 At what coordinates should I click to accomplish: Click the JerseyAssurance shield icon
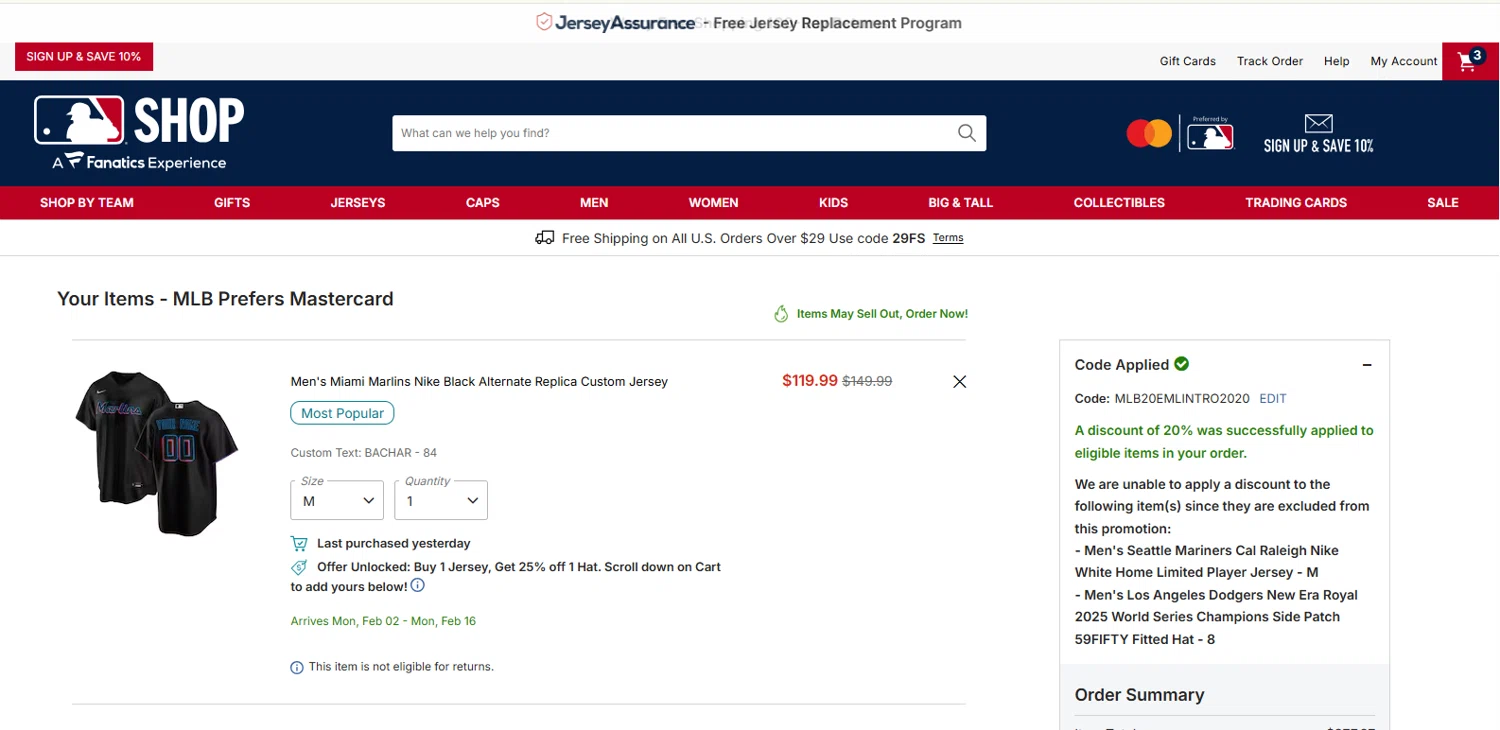point(544,22)
